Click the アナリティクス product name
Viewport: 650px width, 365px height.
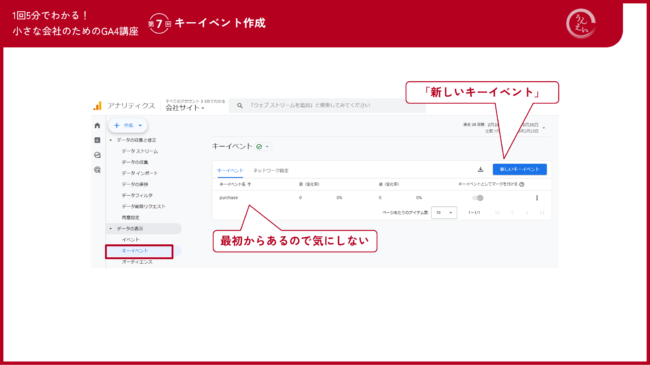click(131, 106)
